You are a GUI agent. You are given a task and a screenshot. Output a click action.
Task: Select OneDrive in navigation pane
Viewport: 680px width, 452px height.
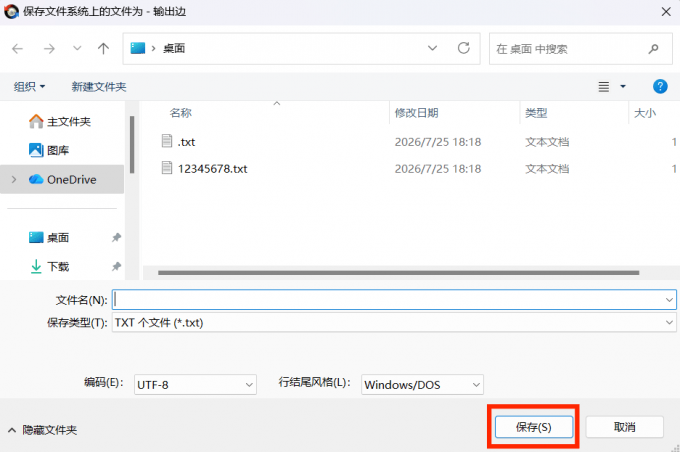pyautogui.click(x=62, y=179)
